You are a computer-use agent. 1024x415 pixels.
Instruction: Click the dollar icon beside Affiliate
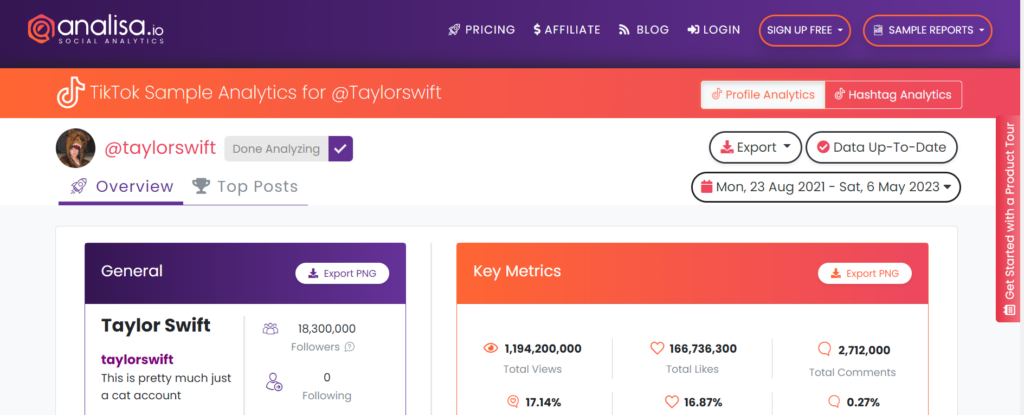537,30
